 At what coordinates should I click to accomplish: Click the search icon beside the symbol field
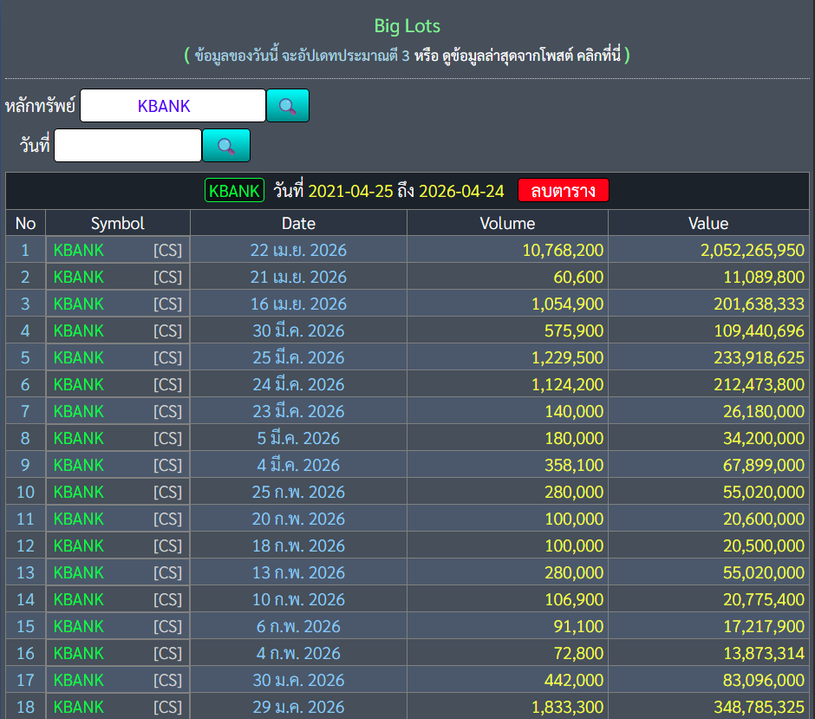[x=287, y=105]
